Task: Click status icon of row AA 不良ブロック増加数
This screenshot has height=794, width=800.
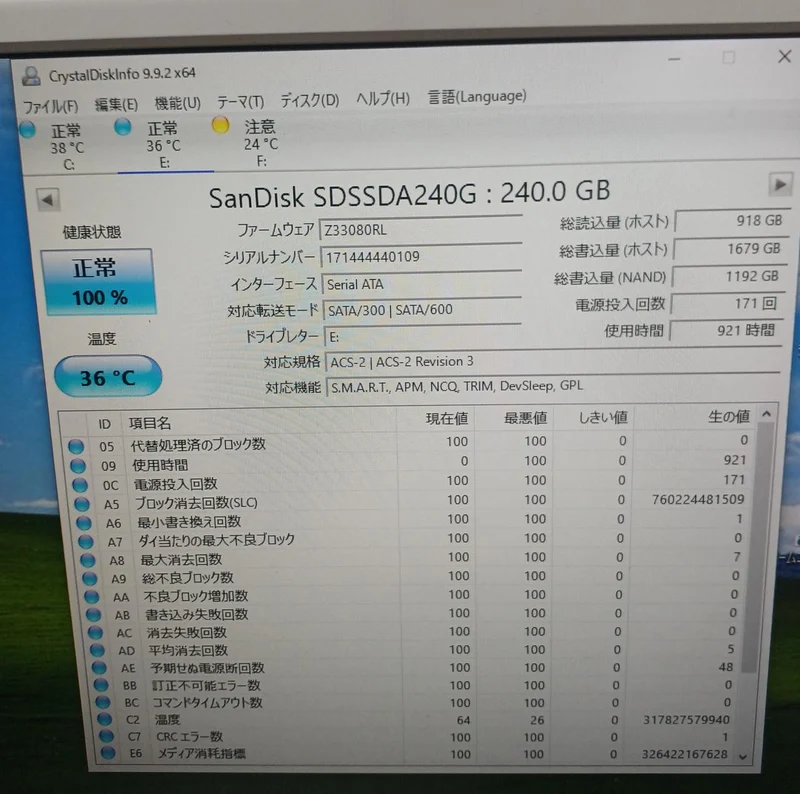Action: click(92, 597)
